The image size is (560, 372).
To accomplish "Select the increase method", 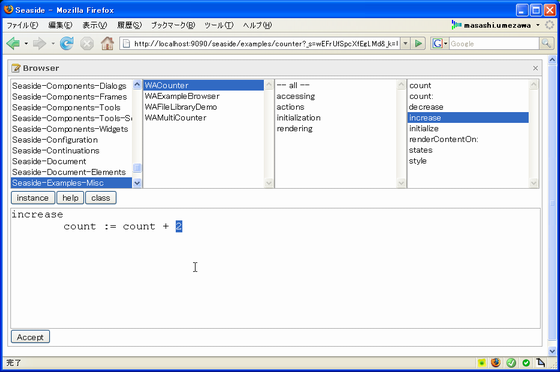I will 468,117.
